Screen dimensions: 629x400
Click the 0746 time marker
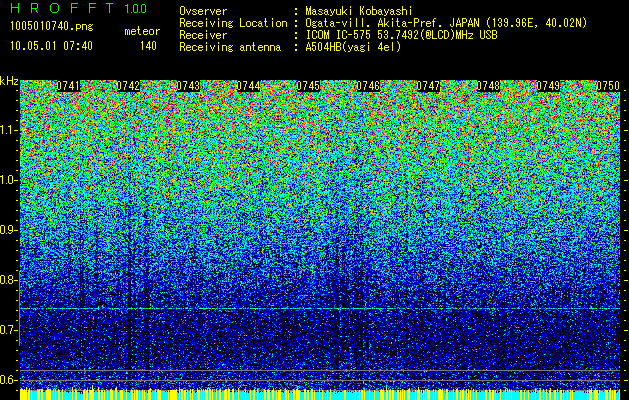[x=368, y=86]
